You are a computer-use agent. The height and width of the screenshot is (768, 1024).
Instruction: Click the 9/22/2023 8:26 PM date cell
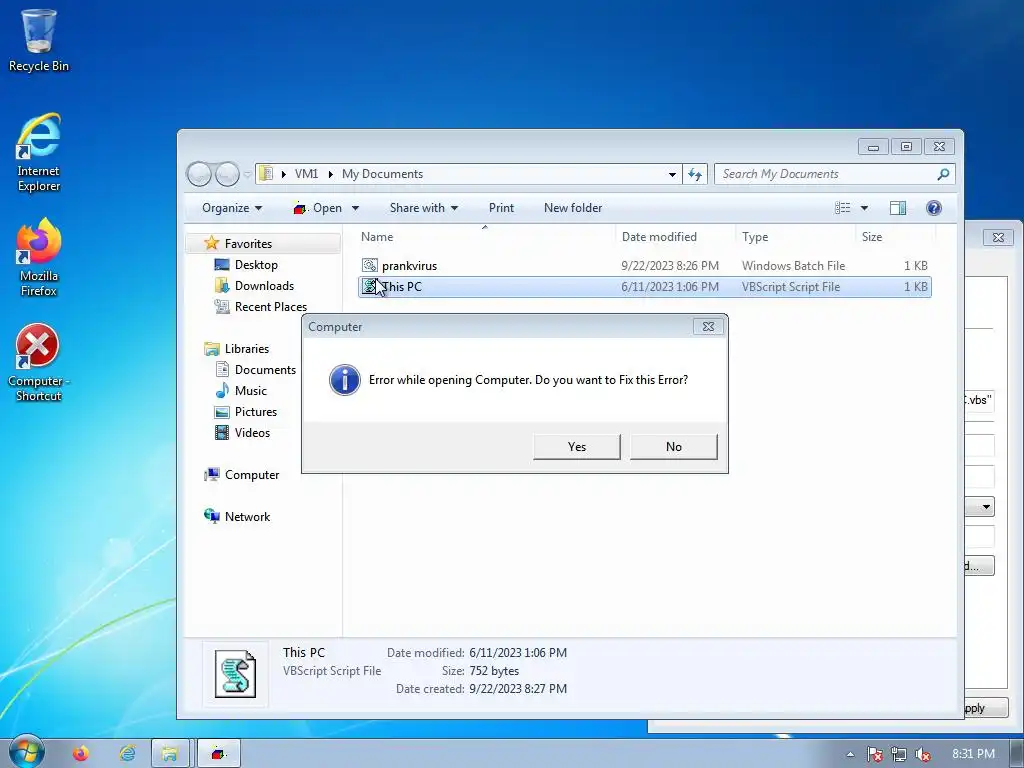[x=669, y=266]
